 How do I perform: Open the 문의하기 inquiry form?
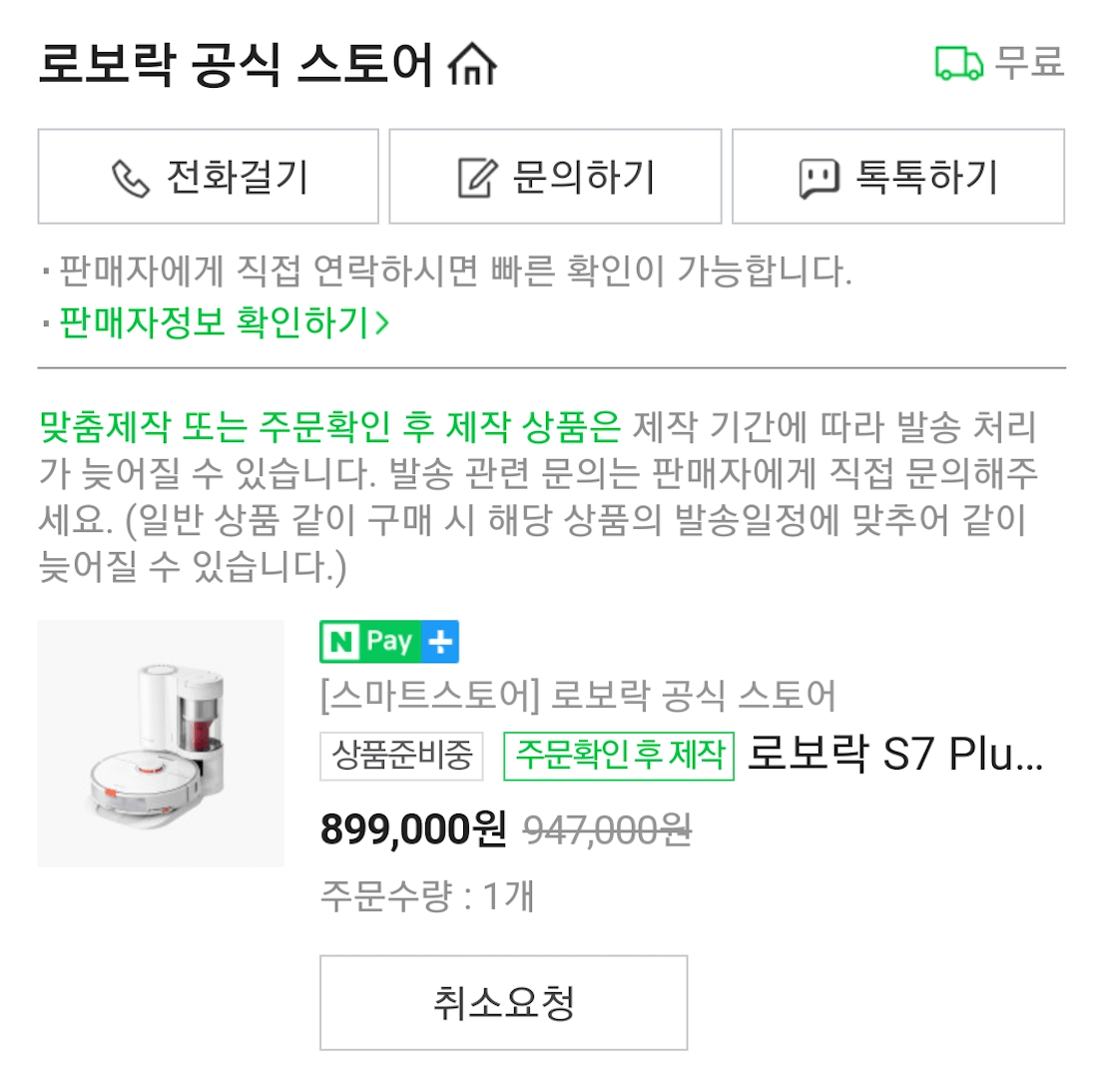click(554, 176)
